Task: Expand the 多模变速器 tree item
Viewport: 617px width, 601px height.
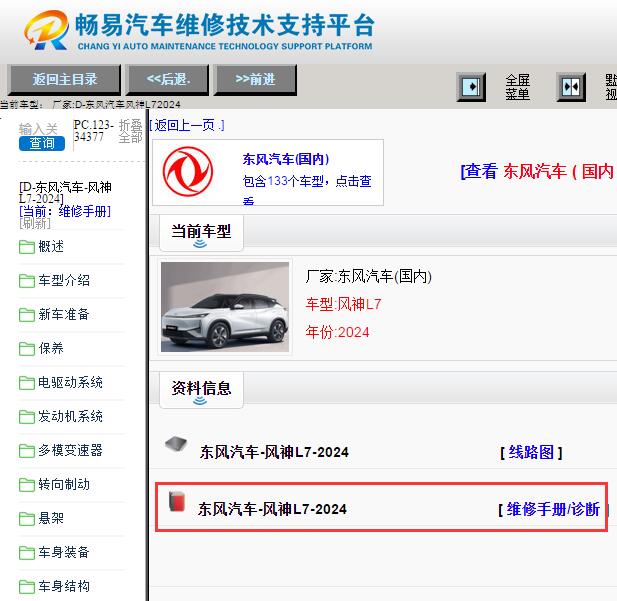Action: point(70,450)
